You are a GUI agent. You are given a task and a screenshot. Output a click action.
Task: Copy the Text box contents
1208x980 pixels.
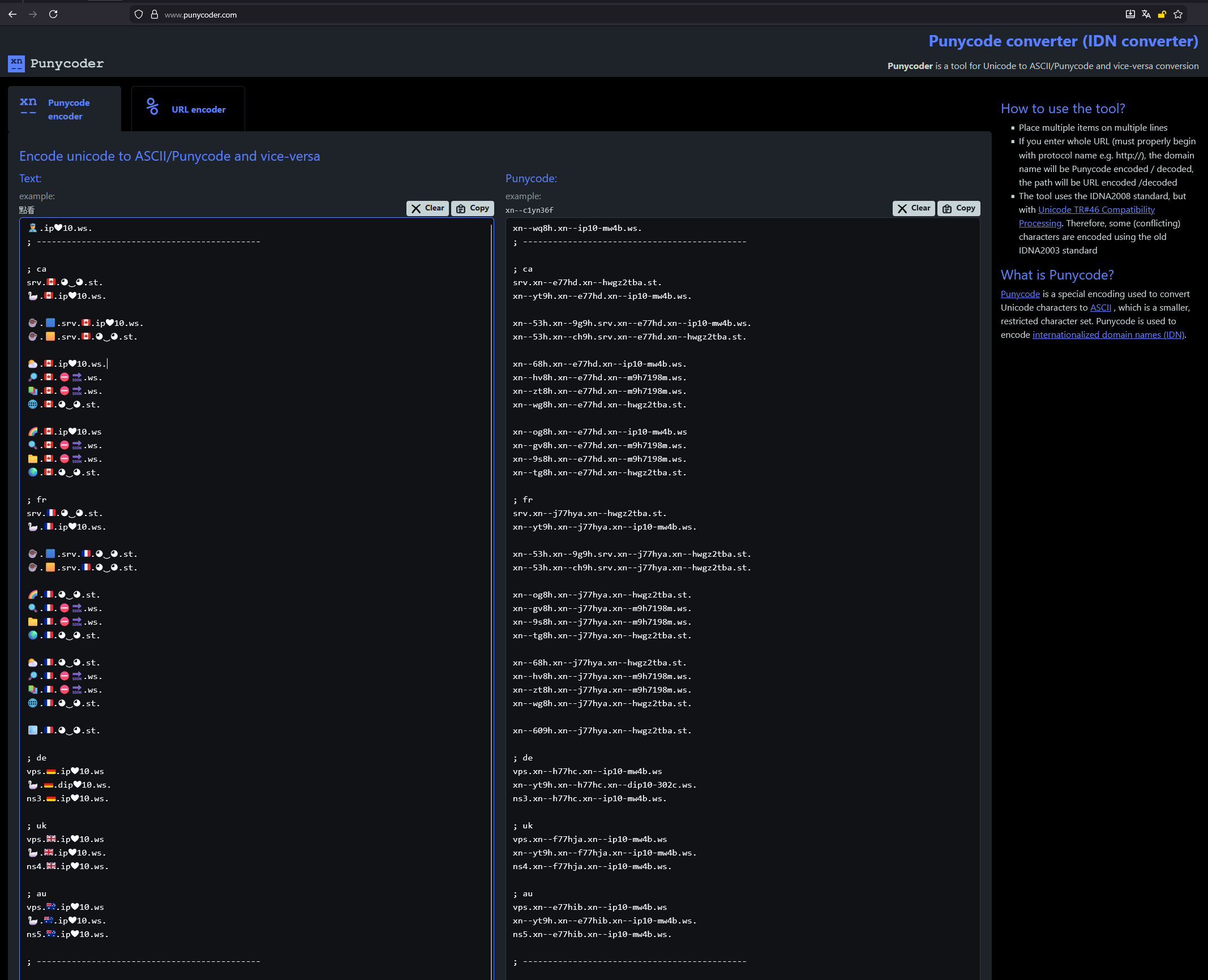[x=472, y=208]
